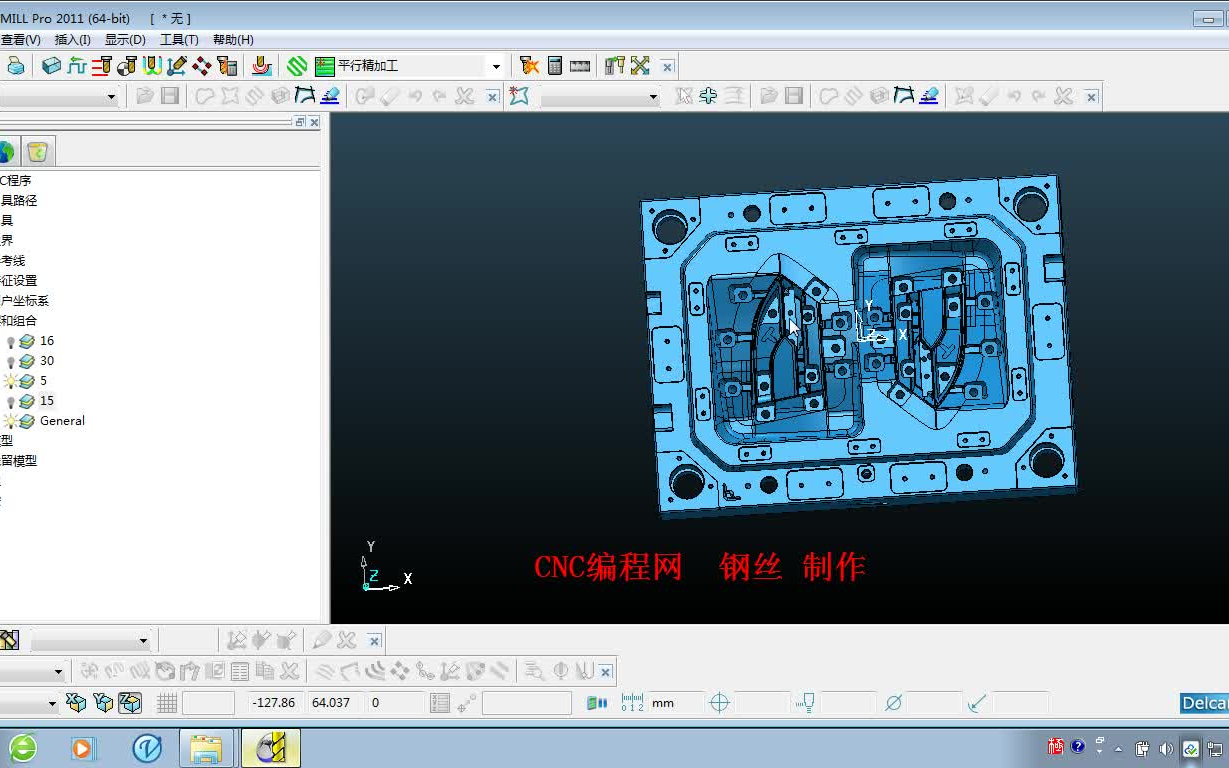This screenshot has height=768, width=1229.
Task: Click the Delcam logo button
Action: click(x=1204, y=703)
